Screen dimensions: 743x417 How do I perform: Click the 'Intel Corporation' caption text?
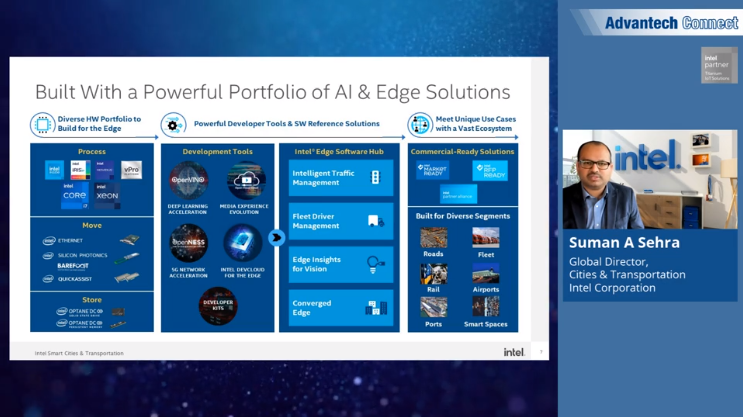[x=612, y=288]
